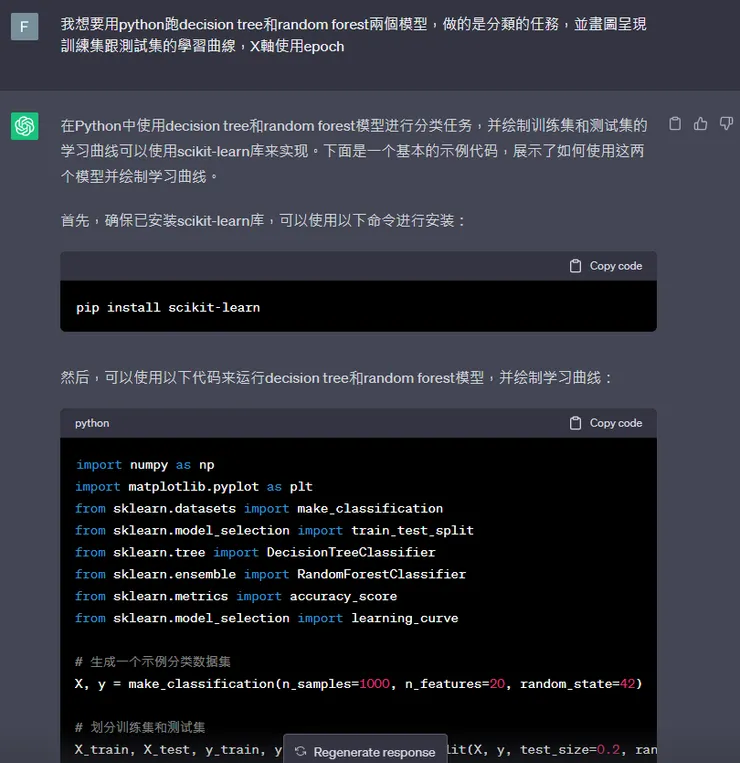The image size is (740, 763).
Task: Click the response paragraph starting '在Python中使用decision tree'
Action: 354,151
